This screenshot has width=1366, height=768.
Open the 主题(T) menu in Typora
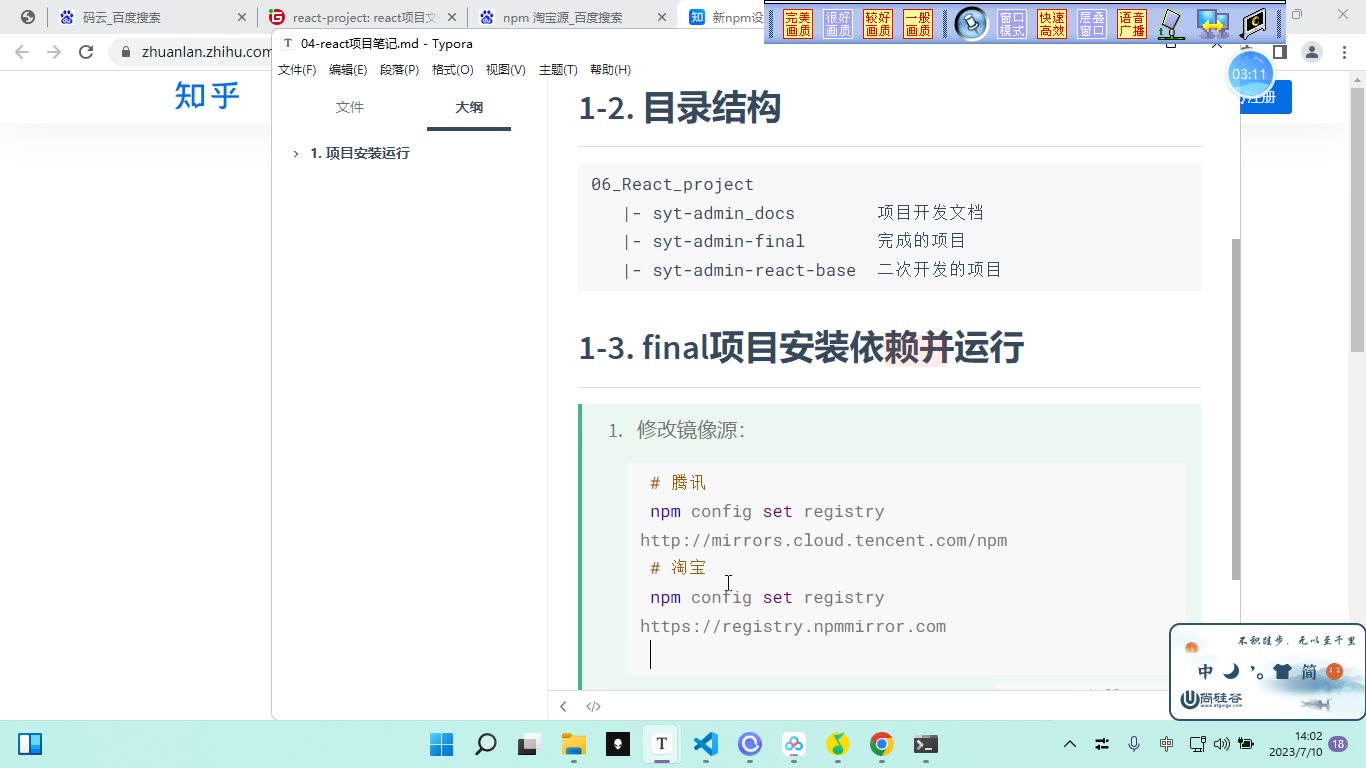(558, 70)
